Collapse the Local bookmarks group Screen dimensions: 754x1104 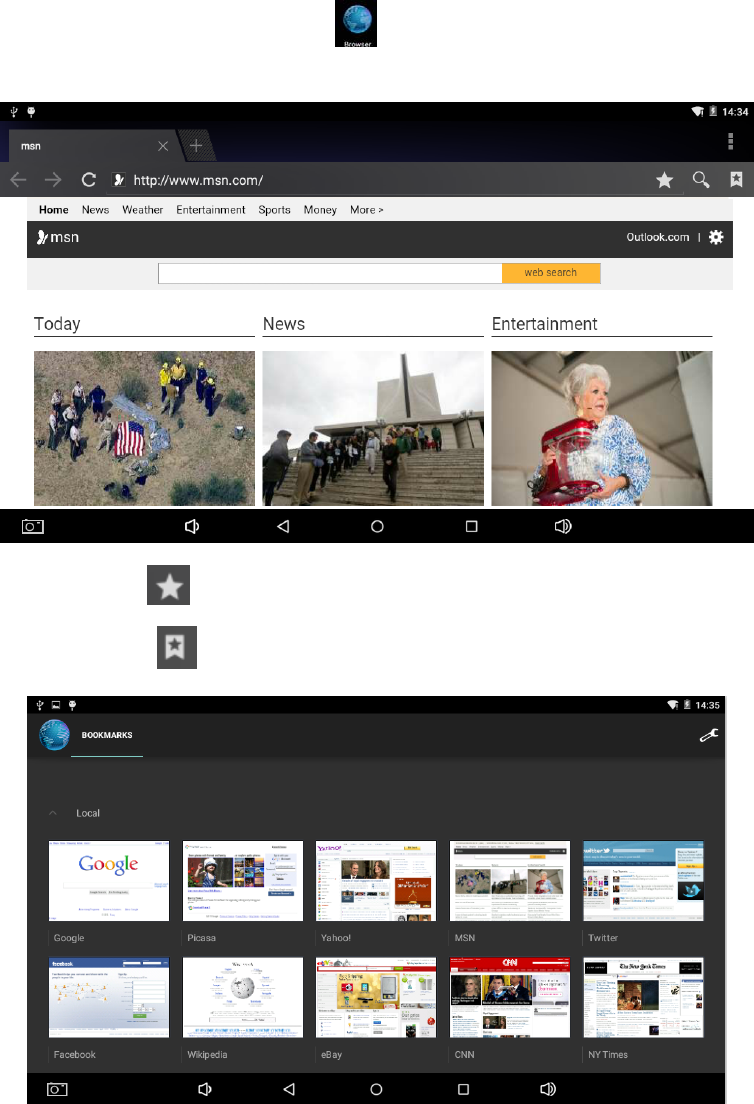click(x=53, y=813)
